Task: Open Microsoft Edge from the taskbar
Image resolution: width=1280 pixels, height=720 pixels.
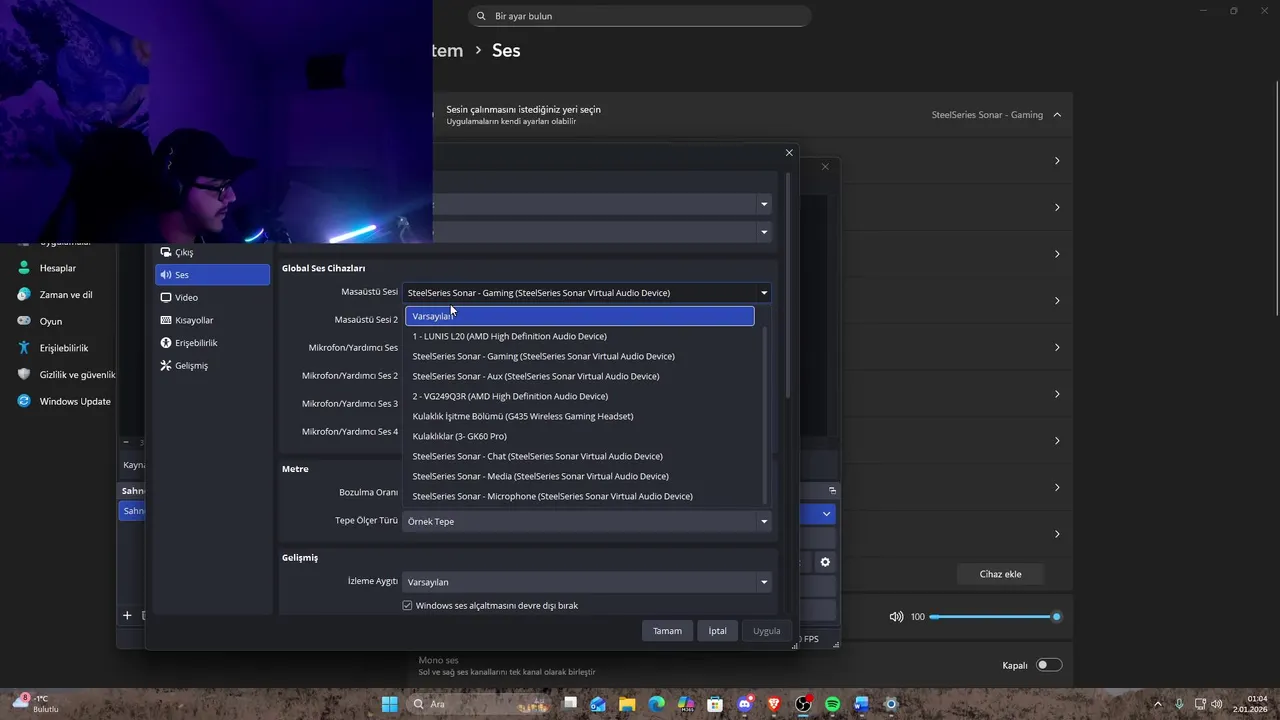Action: (656, 704)
